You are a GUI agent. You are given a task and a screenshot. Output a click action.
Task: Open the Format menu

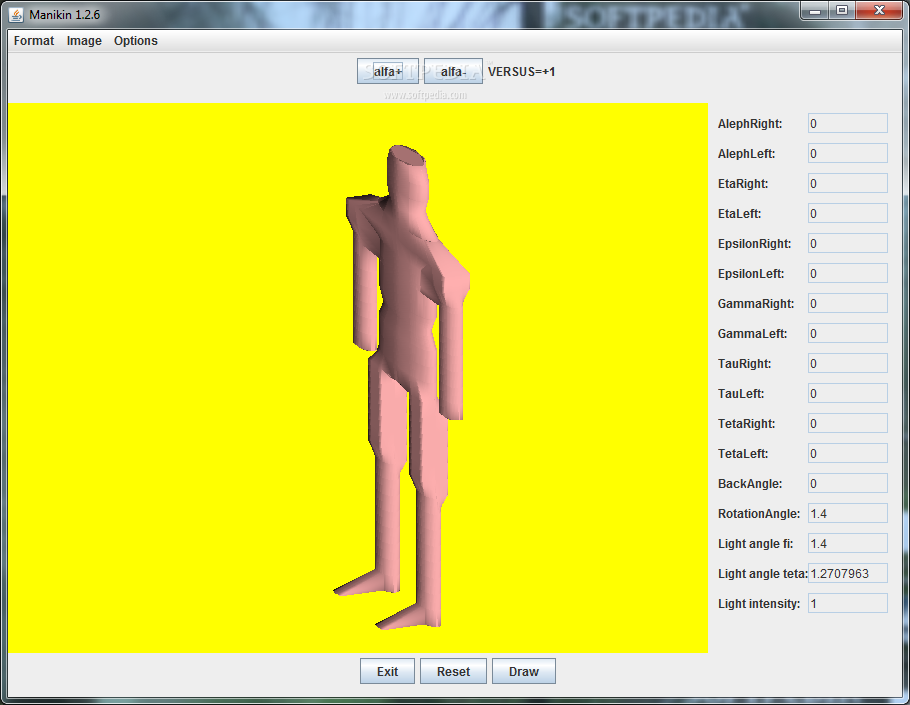34,41
